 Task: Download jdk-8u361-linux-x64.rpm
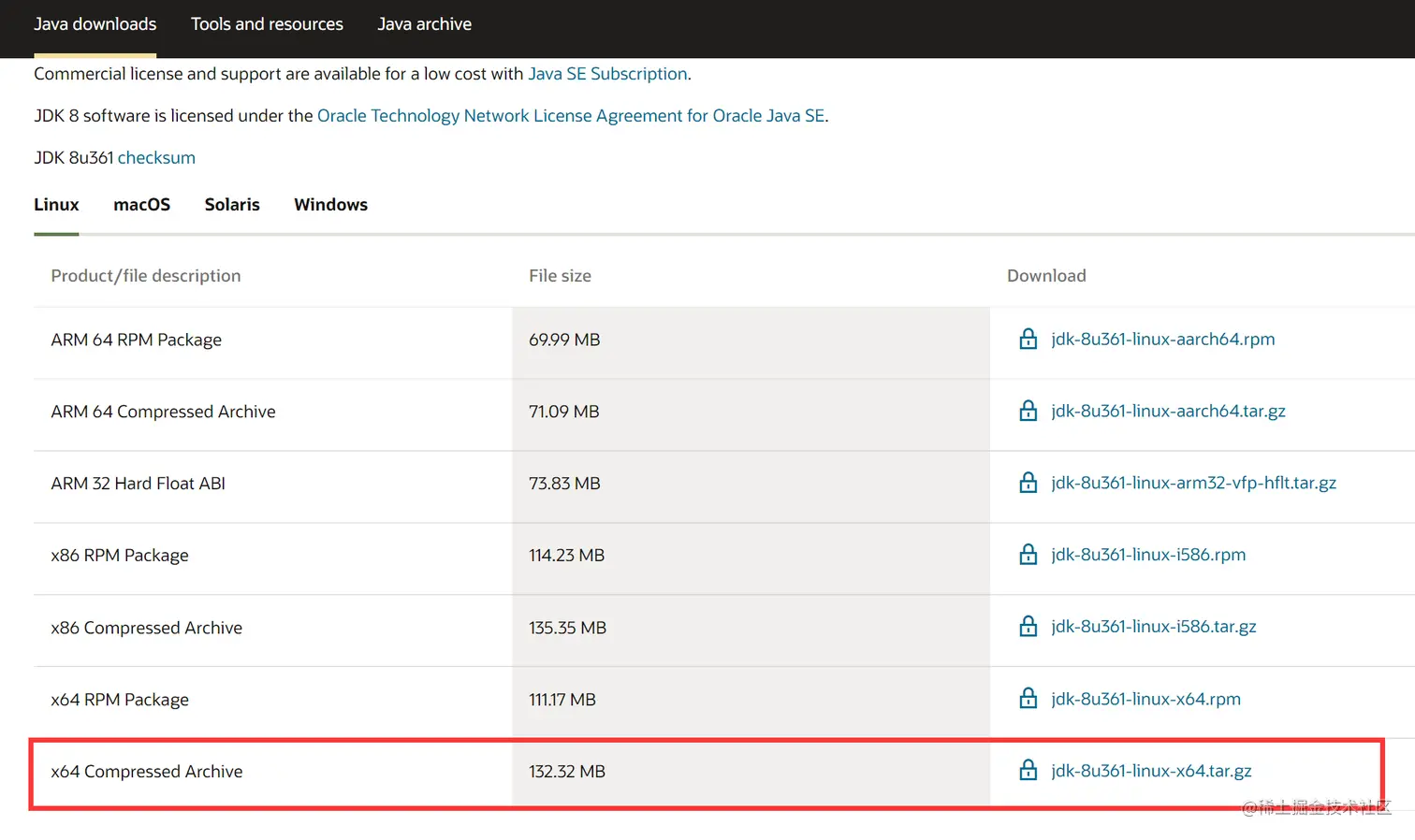point(1145,699)
